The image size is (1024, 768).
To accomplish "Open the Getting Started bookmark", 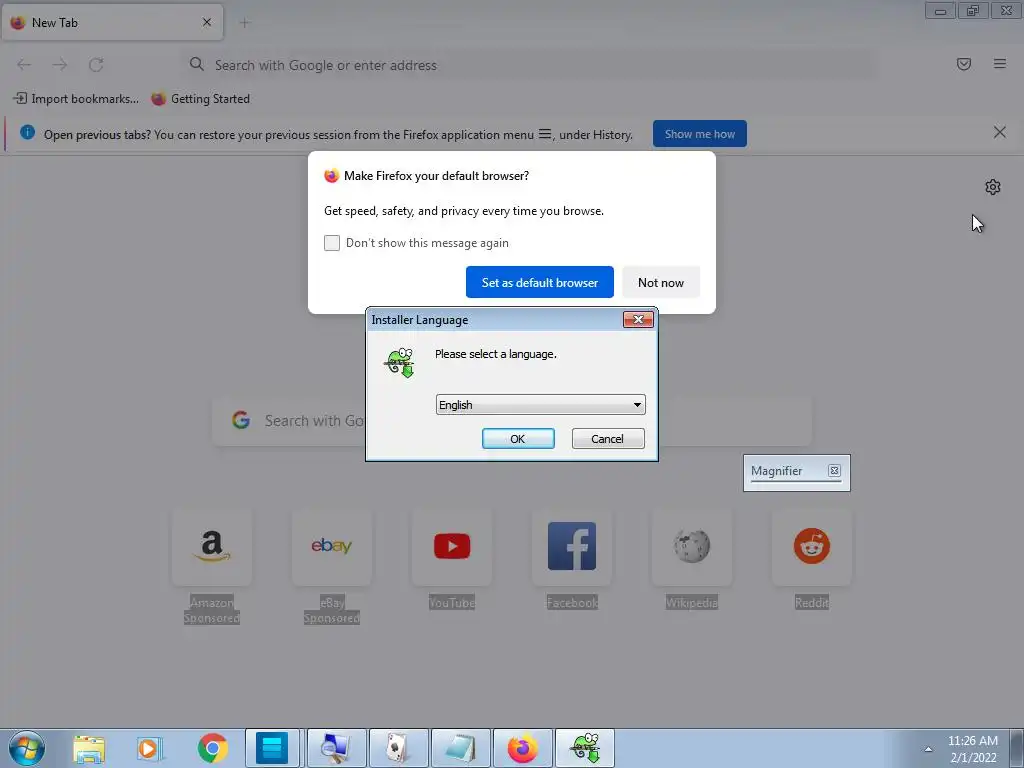I will [x=200, y=99].
